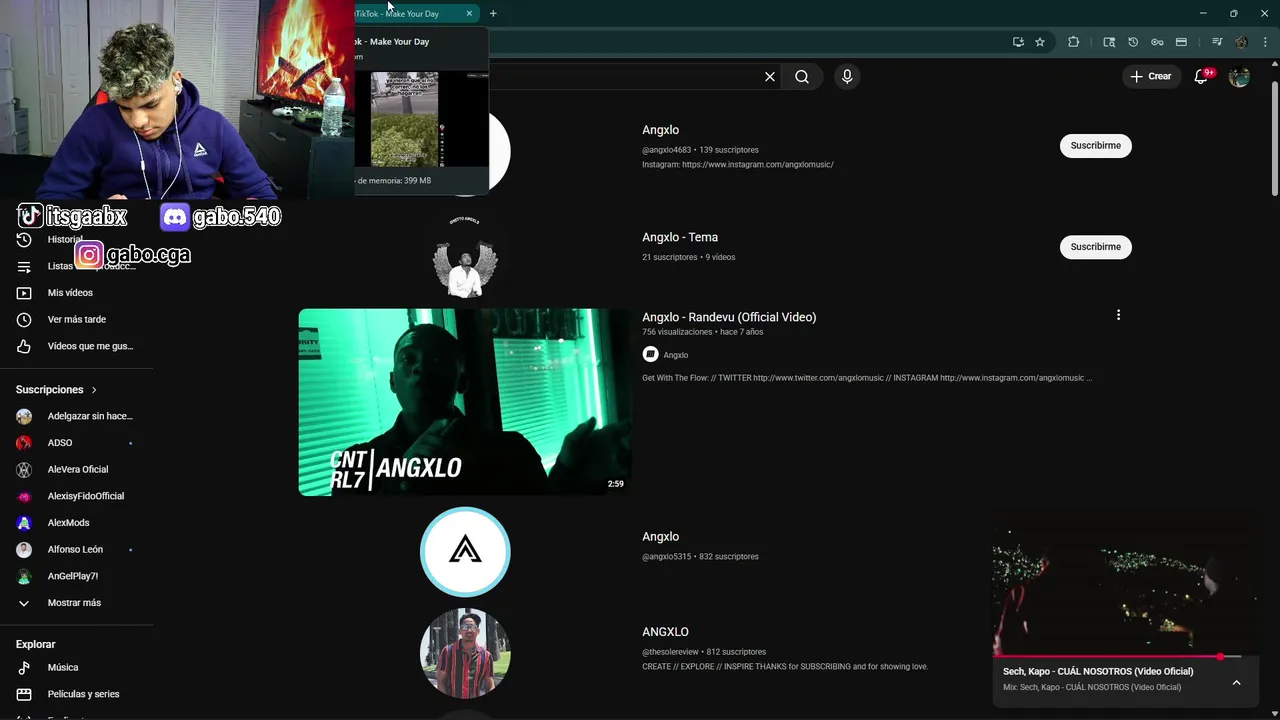Open Ver más tarde in sidebar
The image size is (1280, 720).
pyautogui.click(x=77, y=319)
